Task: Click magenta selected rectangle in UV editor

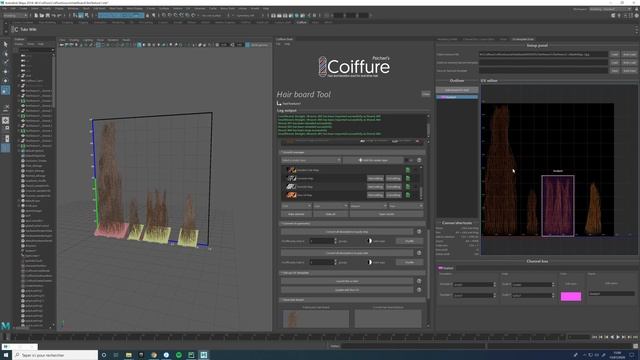Action: pos(558,205)
